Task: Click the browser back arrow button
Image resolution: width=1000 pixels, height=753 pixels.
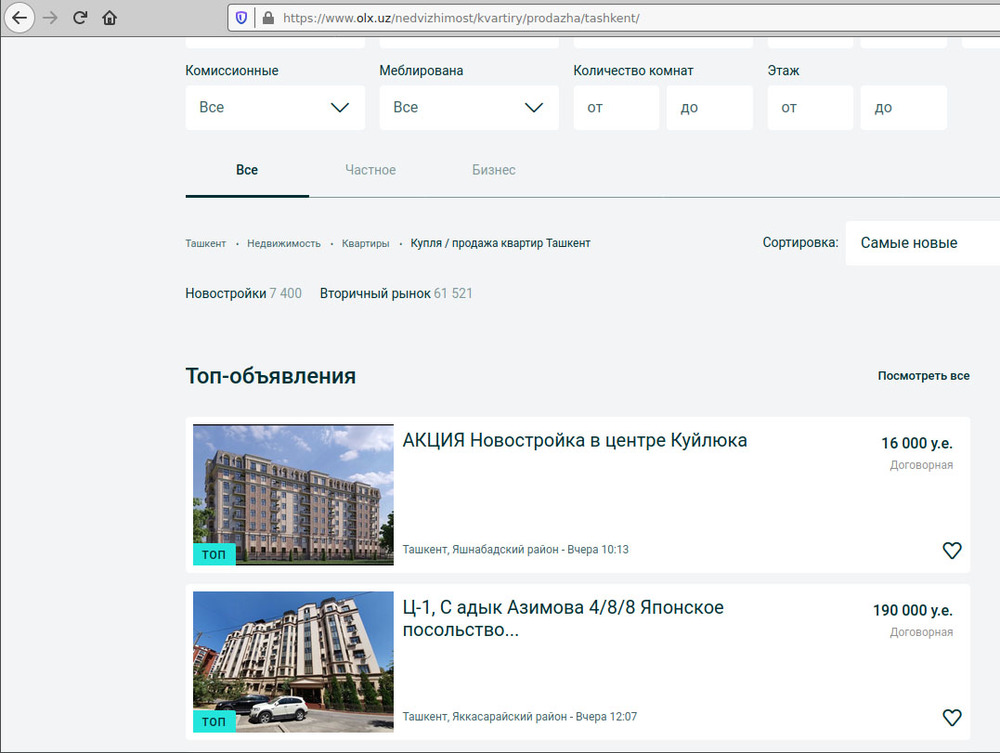Action: 19,18
